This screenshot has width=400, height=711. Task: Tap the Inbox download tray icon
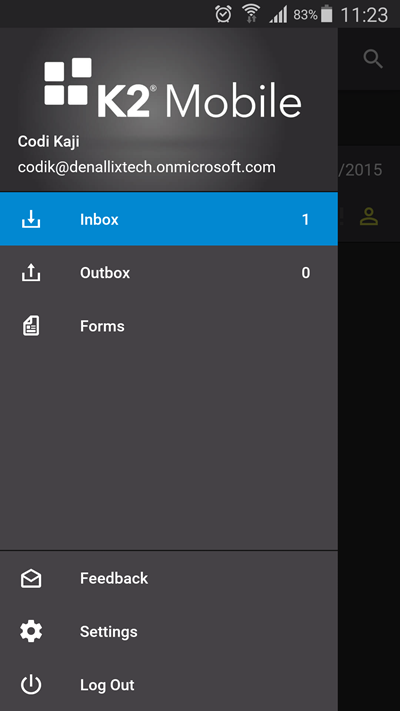pos(31,219)
